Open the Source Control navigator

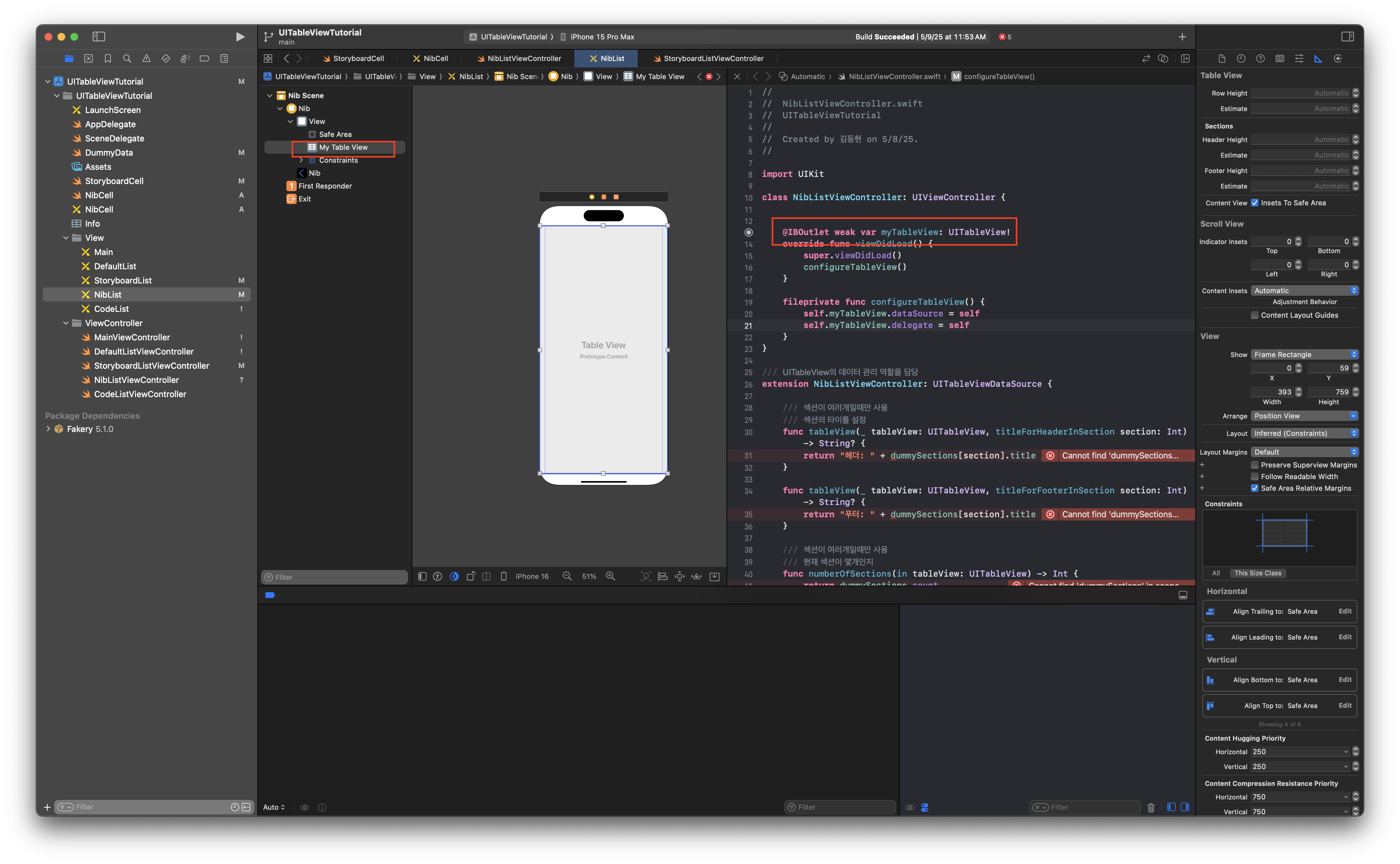point(88,58)
